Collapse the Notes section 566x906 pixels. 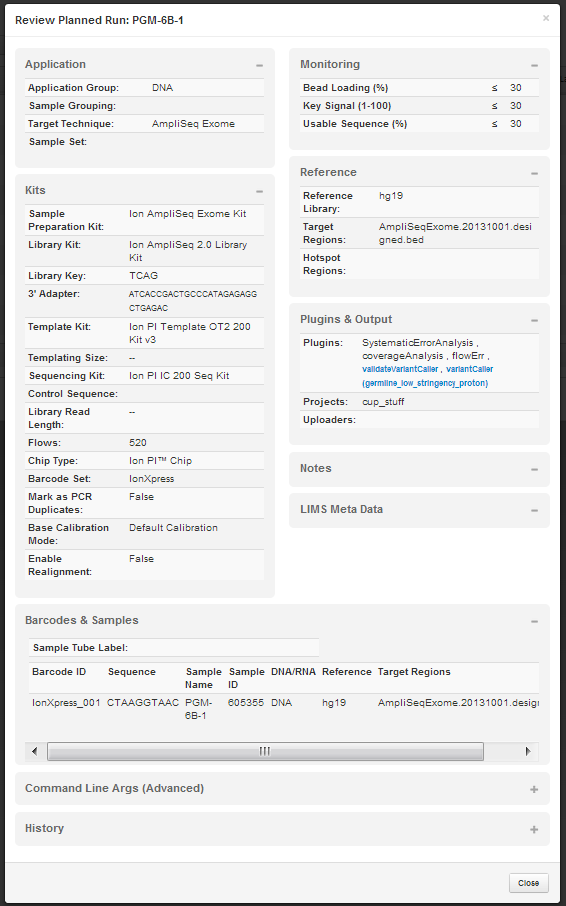pyautogui.click(x=534, y=470)
